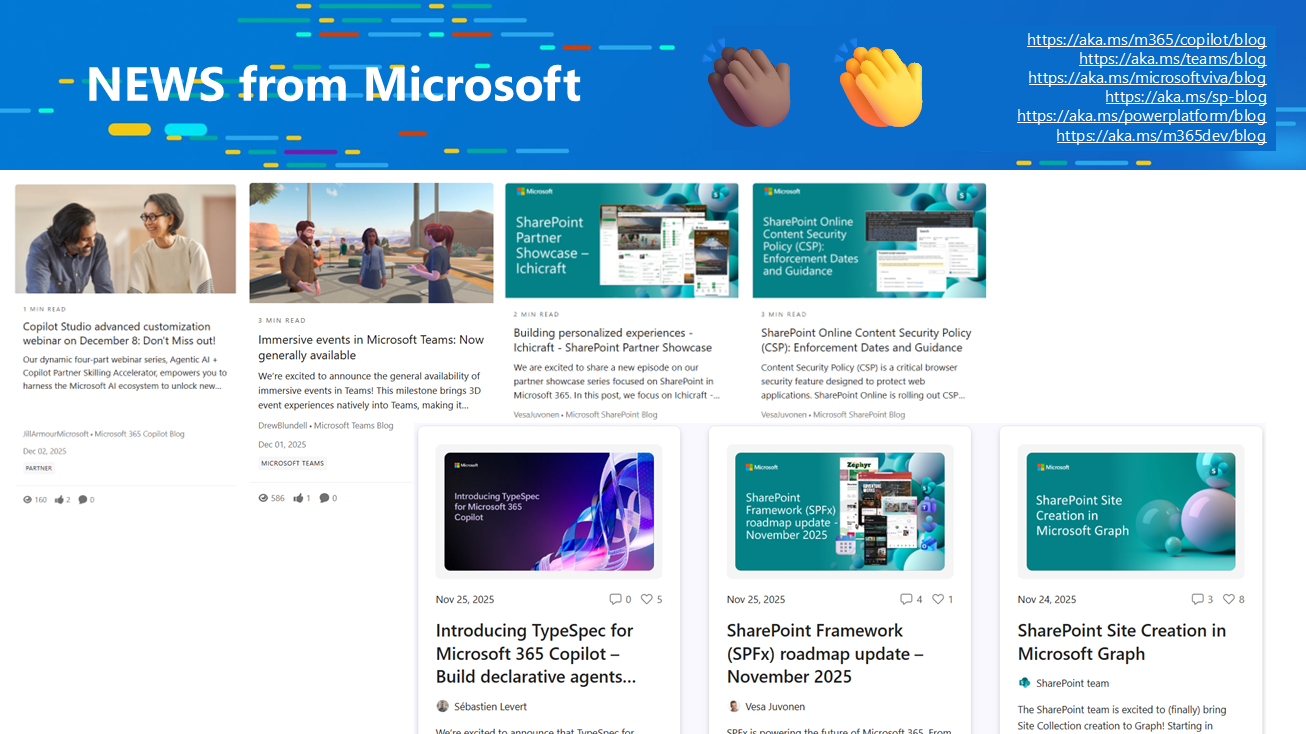Click comment bubble on Immersive events post
This screenshot has width=1306, height=734.
click(325, 497)
